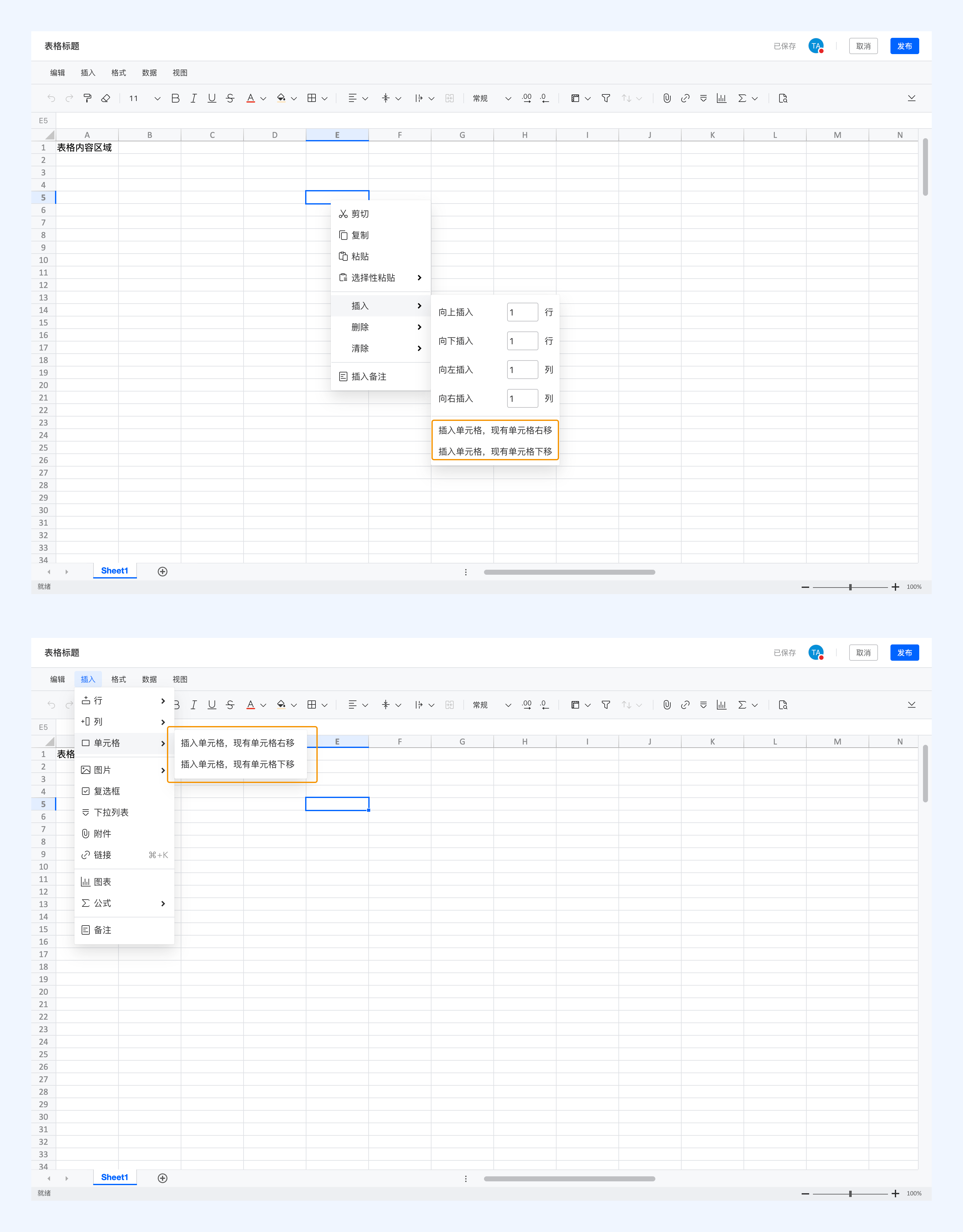Open the highlighted 插入 menu in lower editor

pyautogui.click(x=88, y=680)
